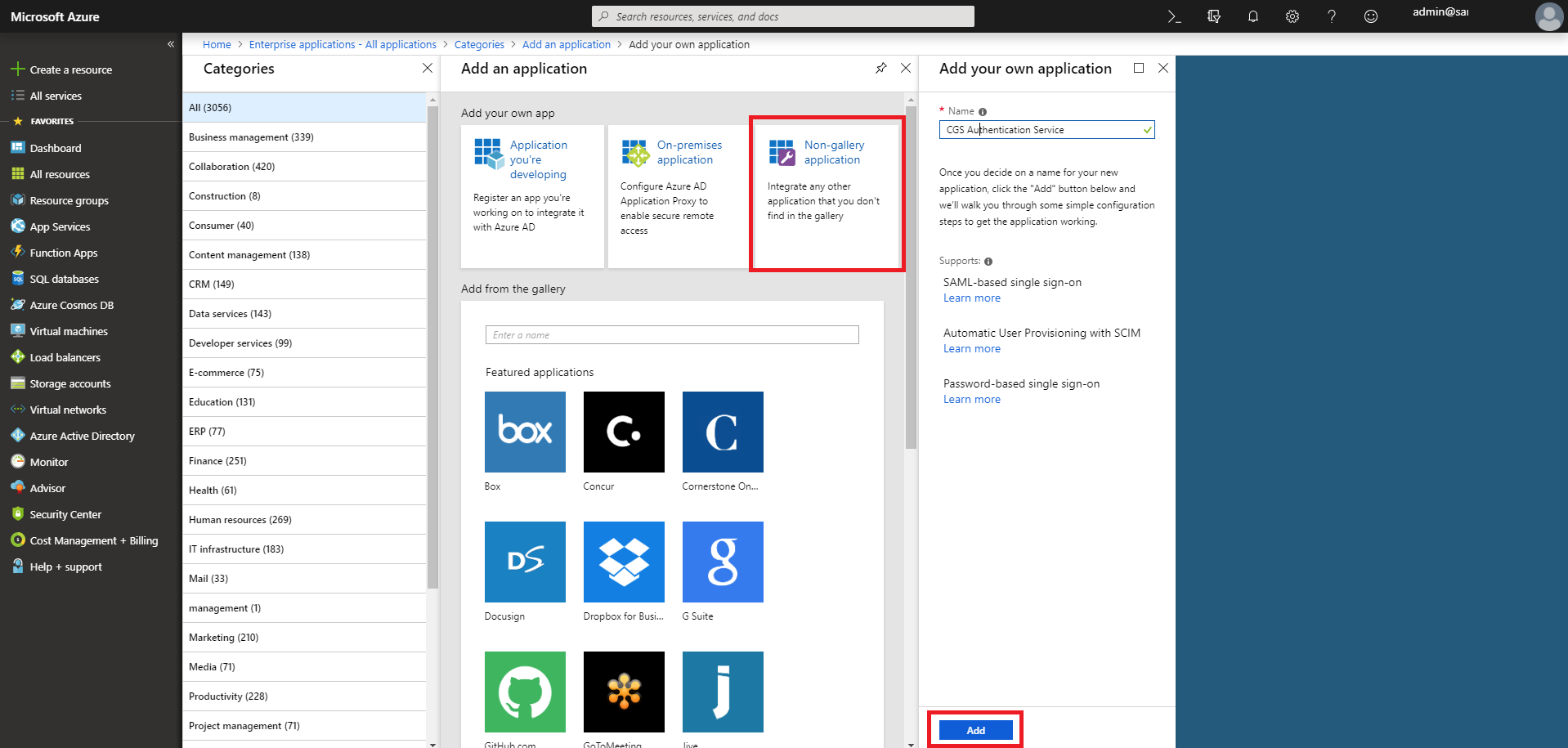The width and height of the screenshot is (1568, 748).
Task: Select the Productivity (228) category
Action: click(x=304, y=696)
